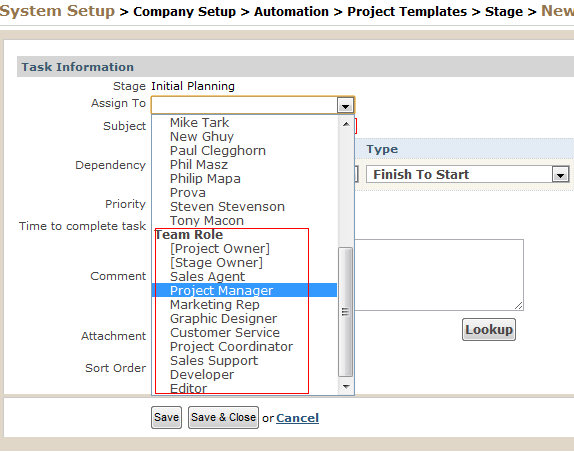This screenshot has width=574, height=452.
Task: Click the Save & Close button
Action: 223,417
